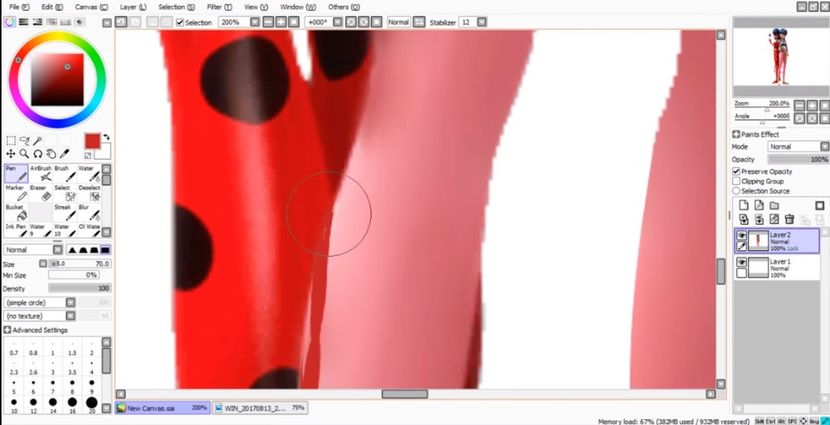Viewport: 830px width, 425px height.
Task: Toggle transparent color swatch
Action: [88, 155]
